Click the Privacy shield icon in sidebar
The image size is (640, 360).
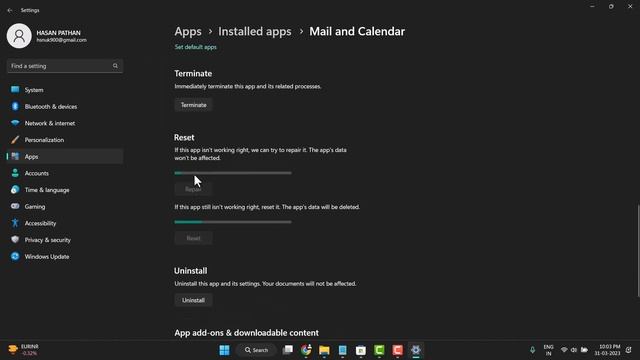15,240
